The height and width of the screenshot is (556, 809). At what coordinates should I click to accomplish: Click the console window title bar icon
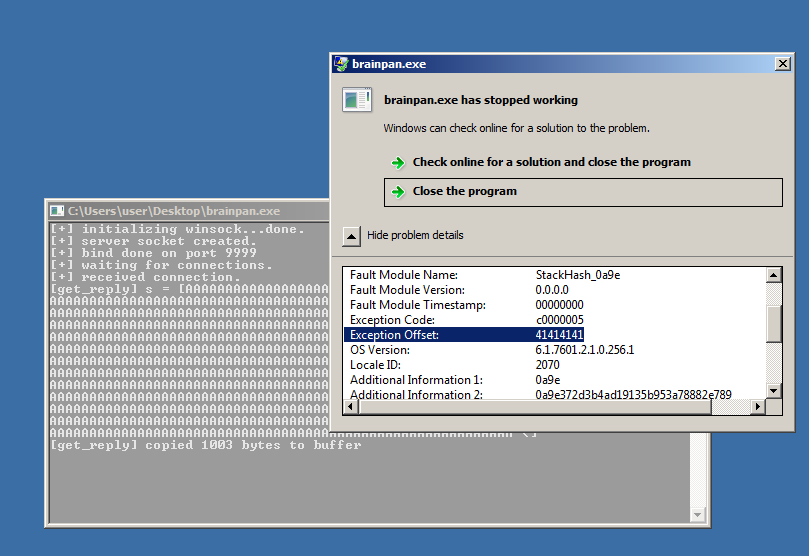(57, 211)
